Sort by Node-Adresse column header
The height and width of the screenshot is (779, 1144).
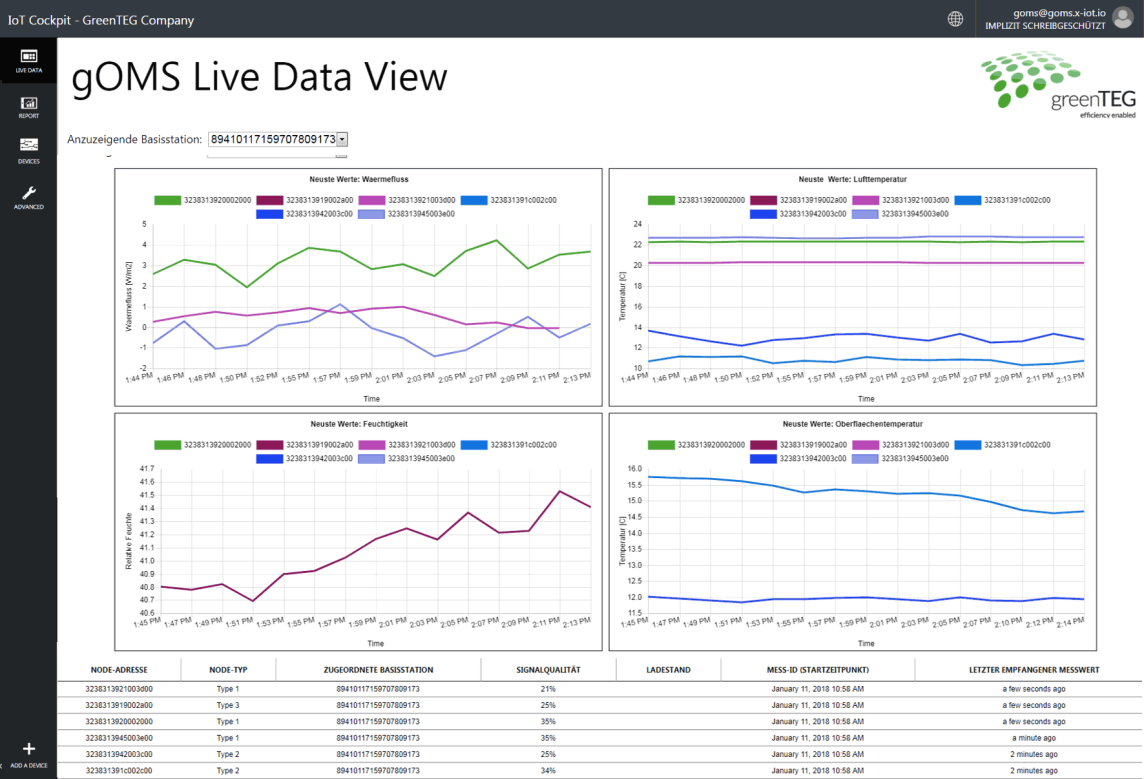point(119,670)
